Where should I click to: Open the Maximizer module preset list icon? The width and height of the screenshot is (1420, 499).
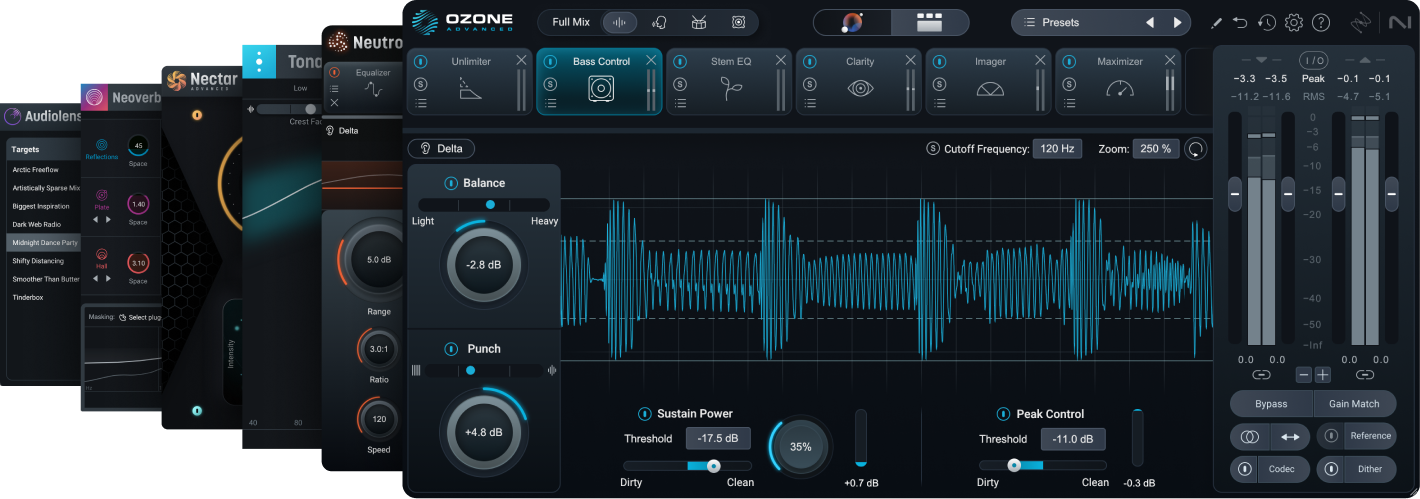click(1069, 102)
